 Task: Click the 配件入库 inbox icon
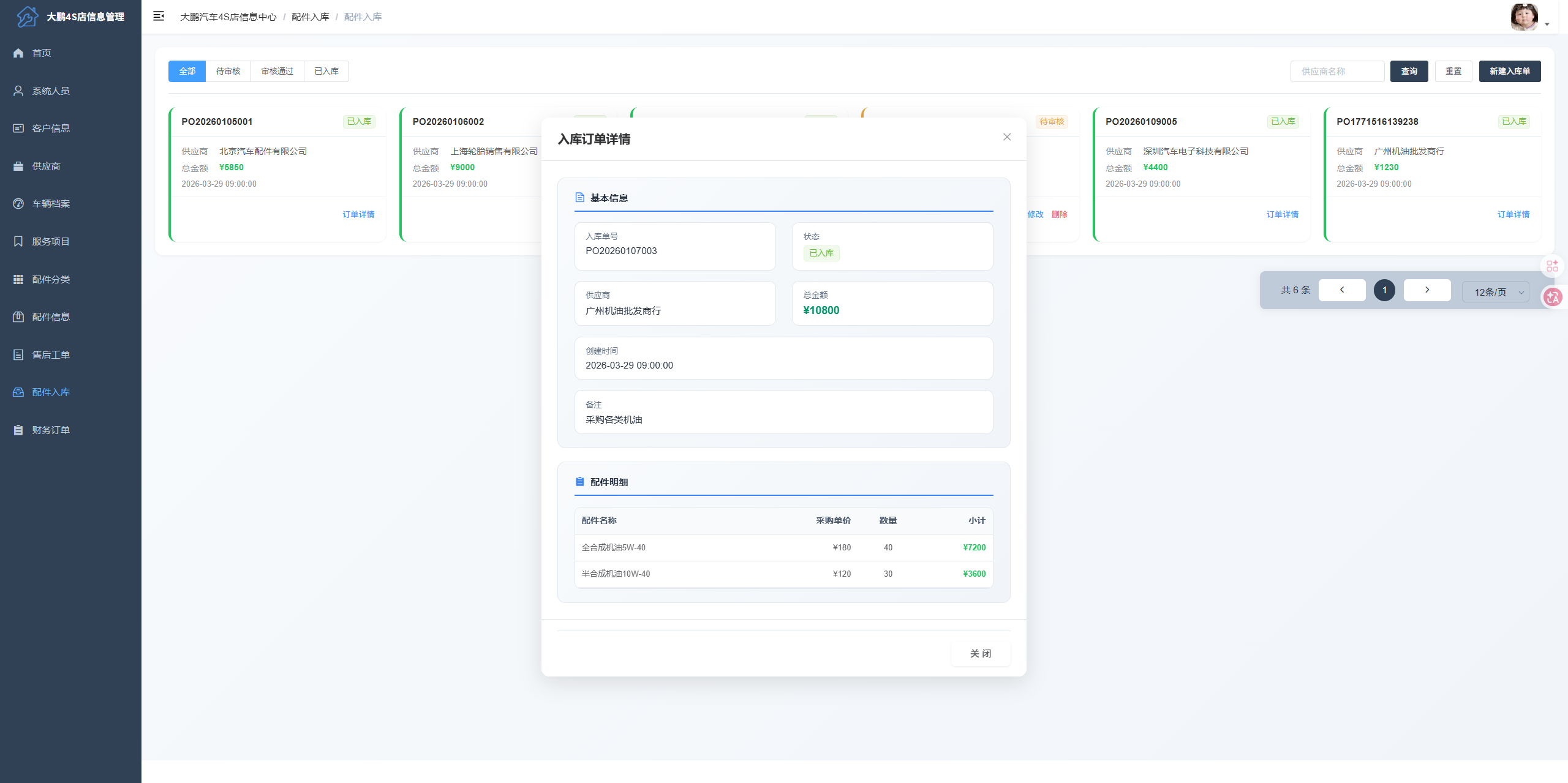(18, 392)
